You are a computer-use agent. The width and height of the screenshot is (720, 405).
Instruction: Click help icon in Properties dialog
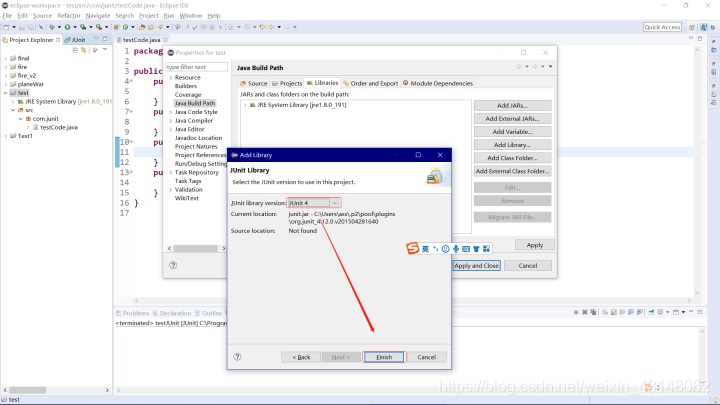(173, 265)
